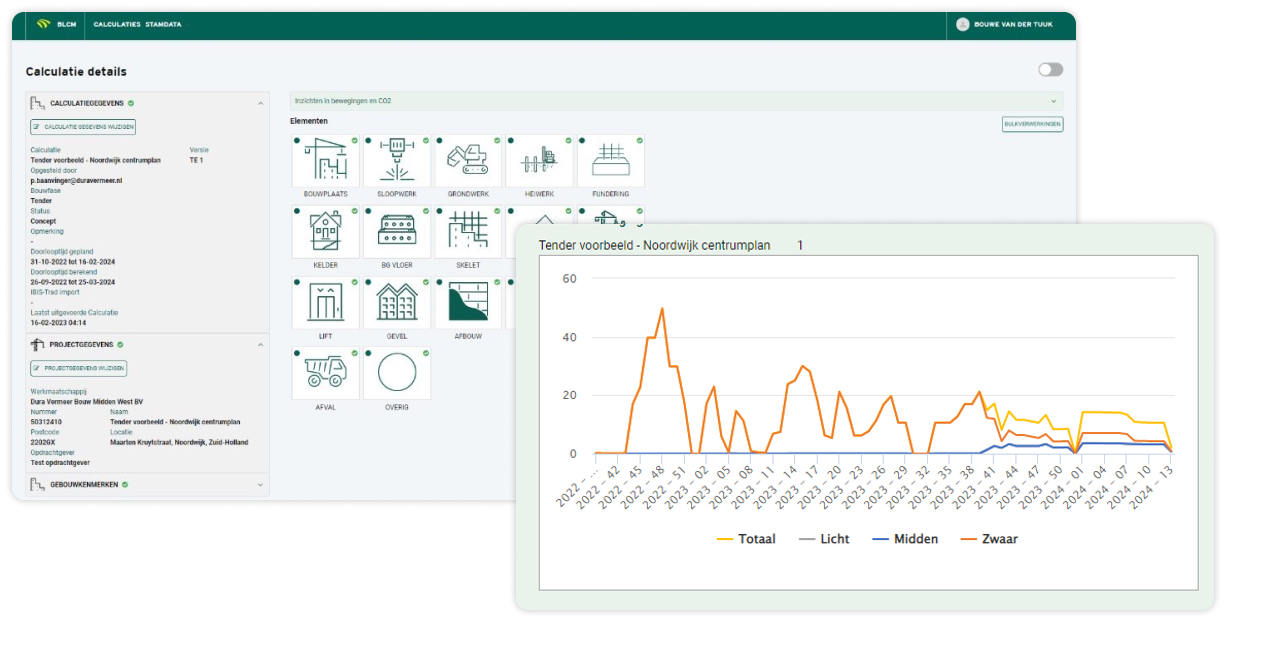Click the BULKVERWERKINGEN button
The width and height of the screenshot is (1270, 656).
[x=1033, y=123]
